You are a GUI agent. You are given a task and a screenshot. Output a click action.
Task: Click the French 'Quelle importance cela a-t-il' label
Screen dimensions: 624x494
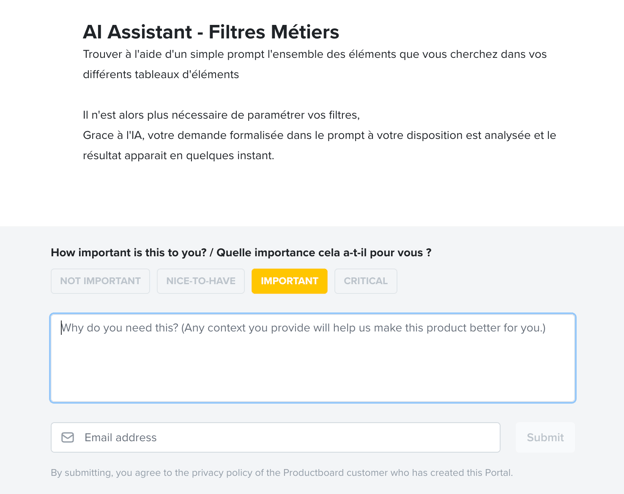324,253
